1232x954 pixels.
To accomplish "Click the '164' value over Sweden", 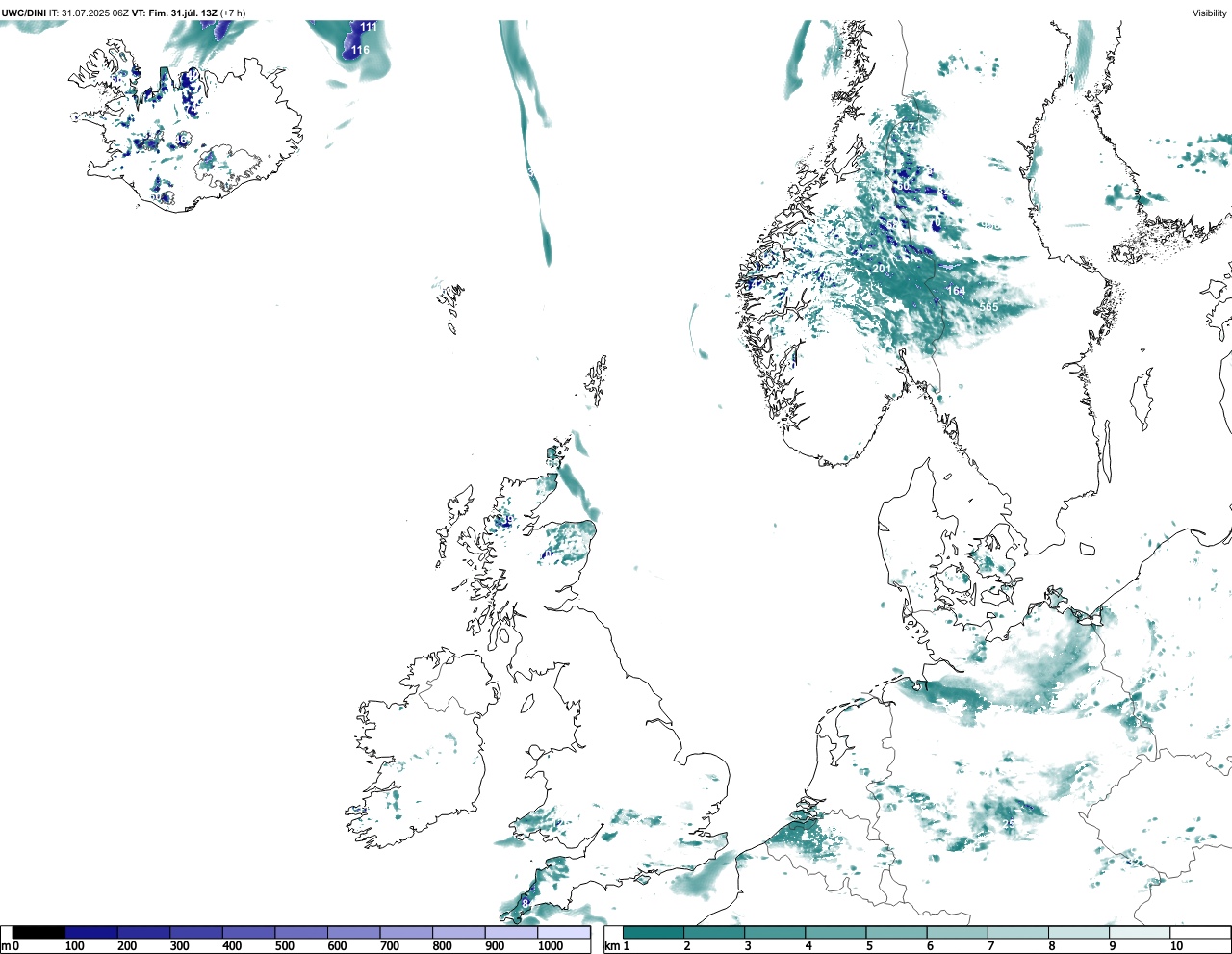I will point(956,291).
